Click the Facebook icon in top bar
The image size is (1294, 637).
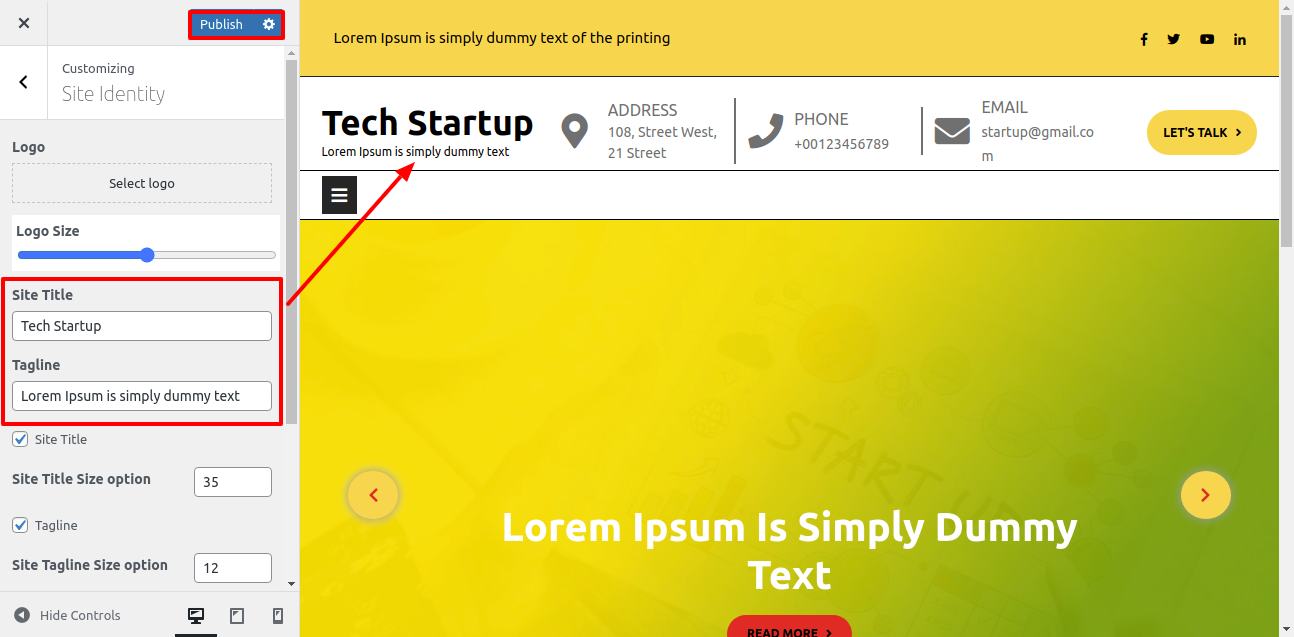[1144, 39]
